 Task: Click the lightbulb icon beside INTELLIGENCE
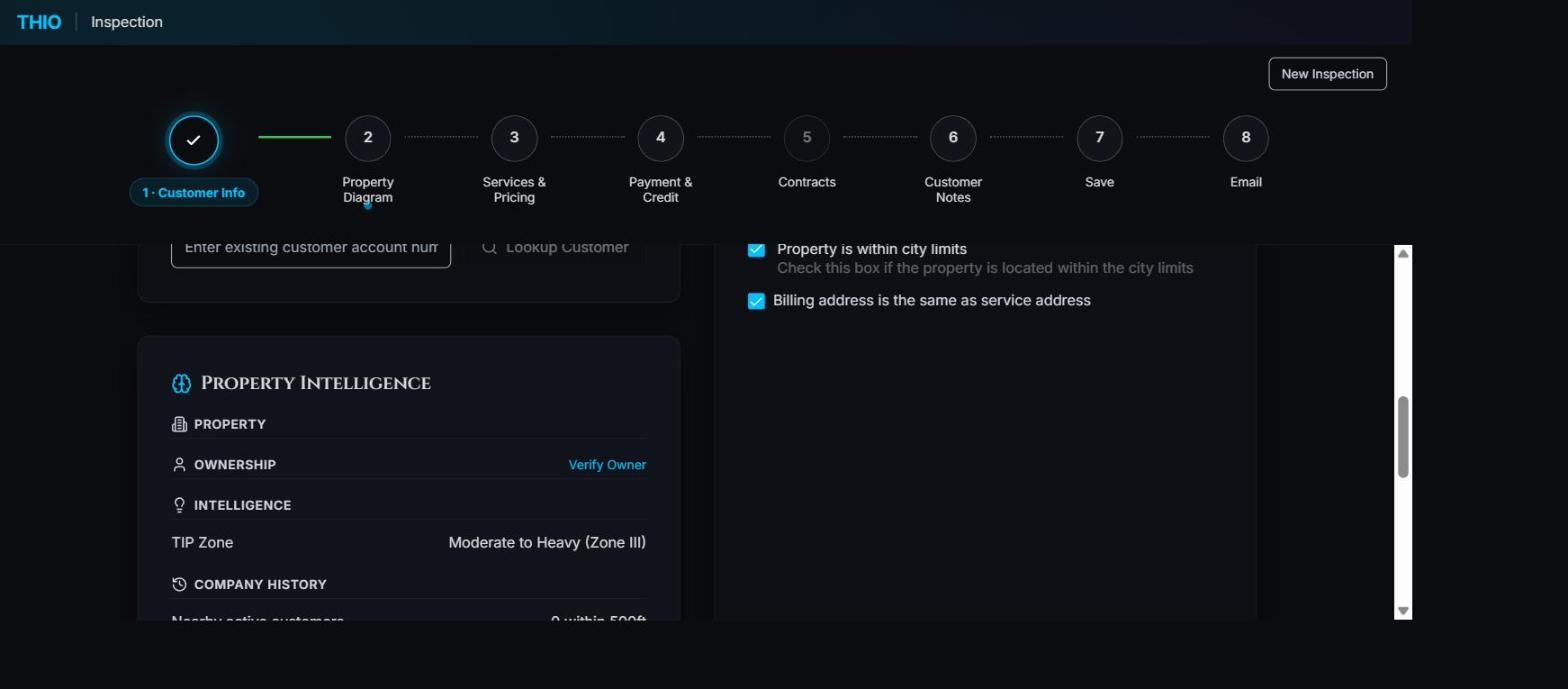(179, 505)
